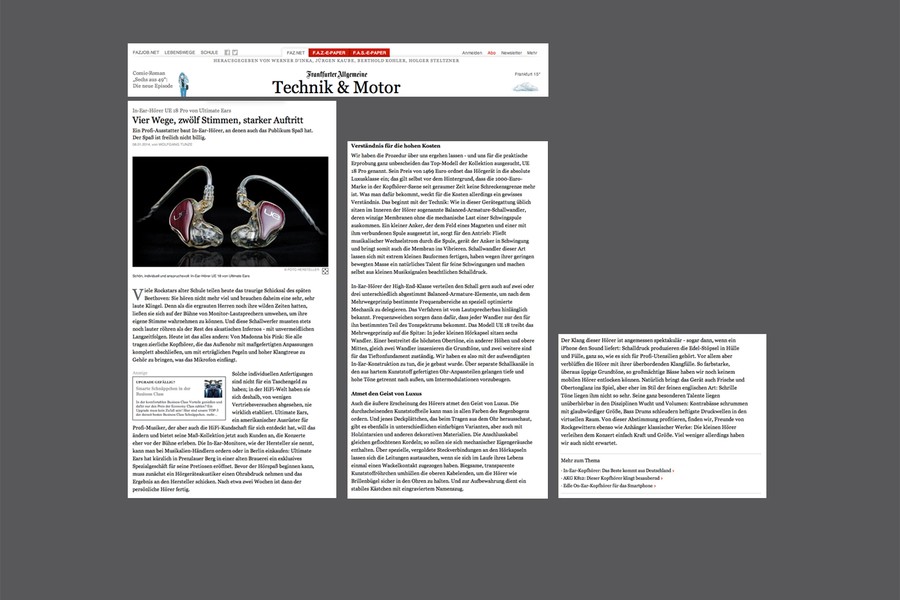900x600 pixels.
Task: Click the Comic-Roman cartoon figure illustration
Action: (183, 84)
